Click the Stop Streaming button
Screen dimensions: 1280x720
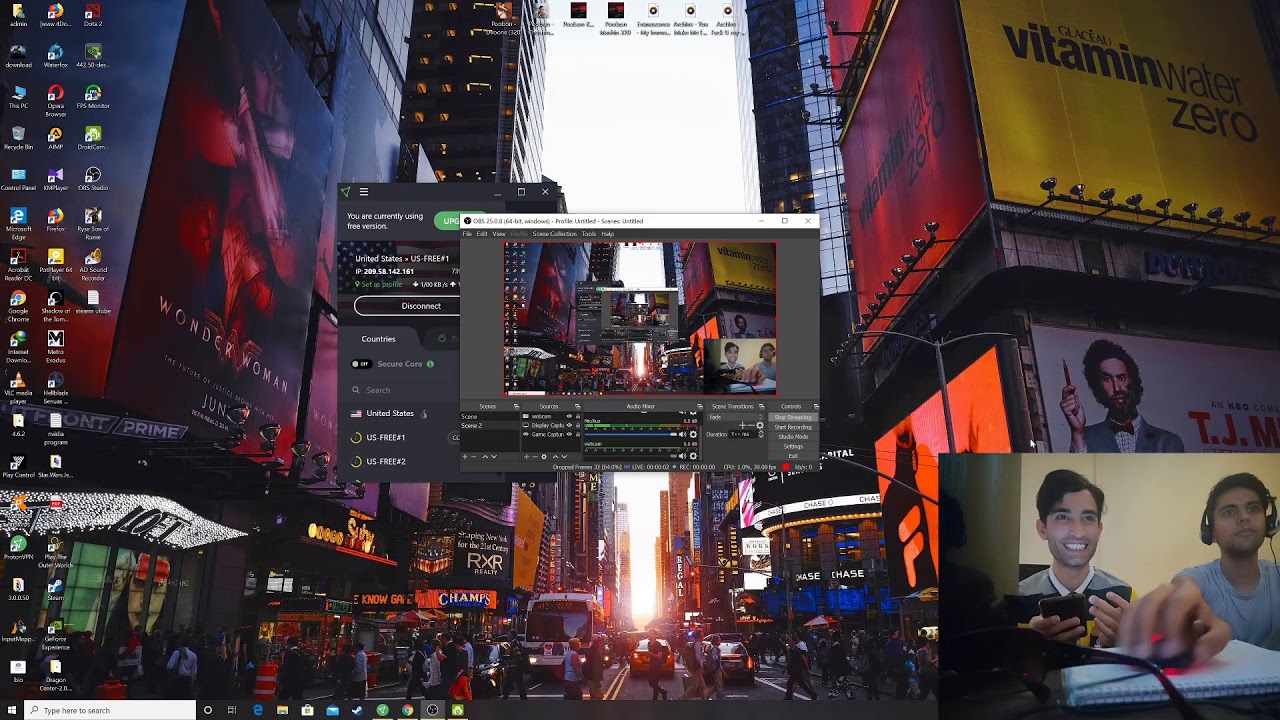[x=793, y=417]
